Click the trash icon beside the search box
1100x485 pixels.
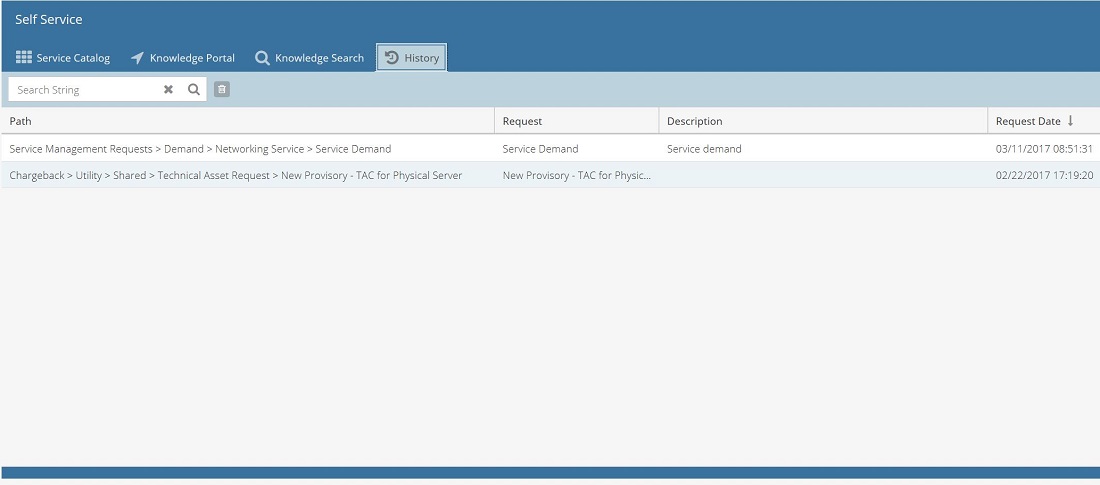222,90
